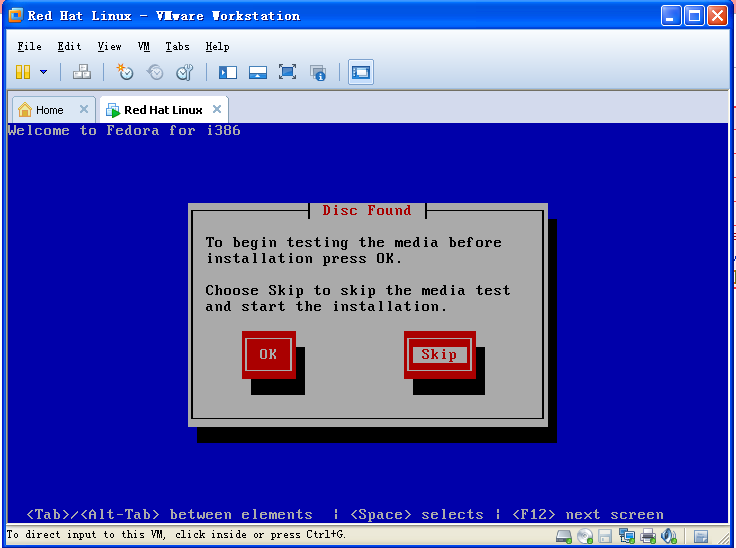The width and height of the screenshot is (736, 548).
Task: Click the CD/DVD drive status icon
Action: click(585, 536)
